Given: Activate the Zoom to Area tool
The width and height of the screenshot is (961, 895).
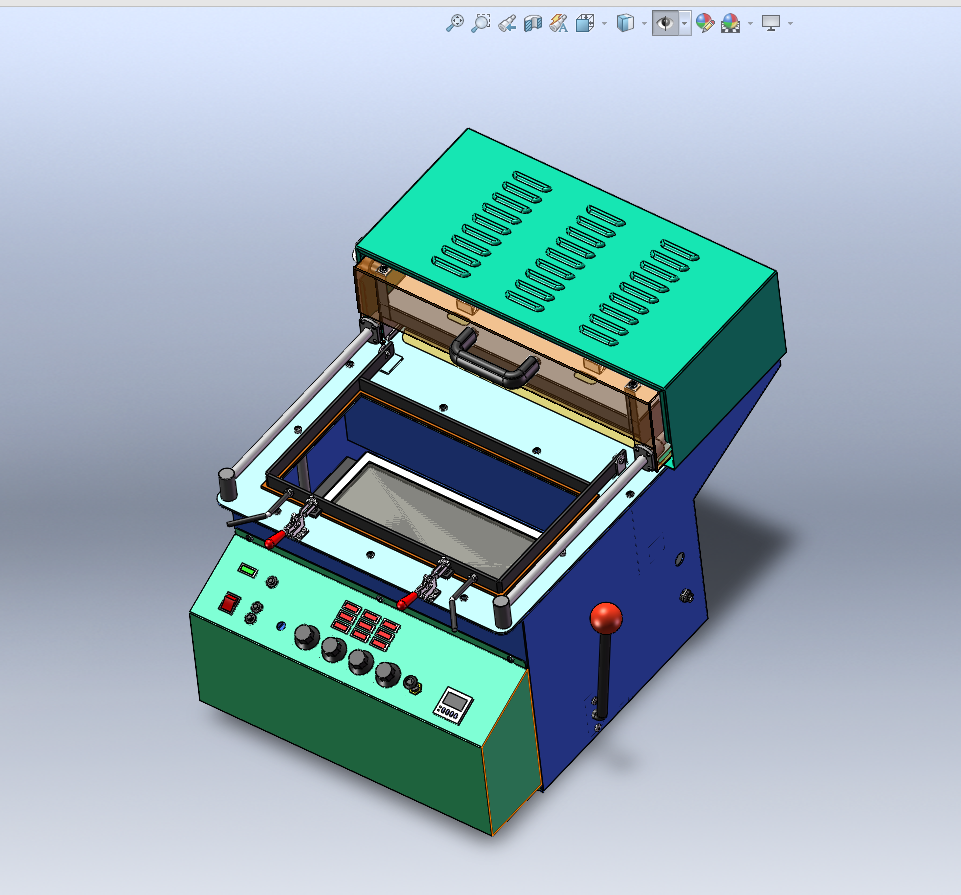Looking at the screenshot, I should (x=481, y=23).
